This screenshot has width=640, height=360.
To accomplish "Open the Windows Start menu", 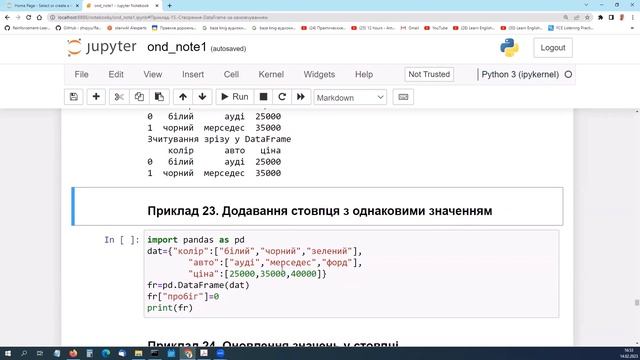I will [x=7, y=353].
